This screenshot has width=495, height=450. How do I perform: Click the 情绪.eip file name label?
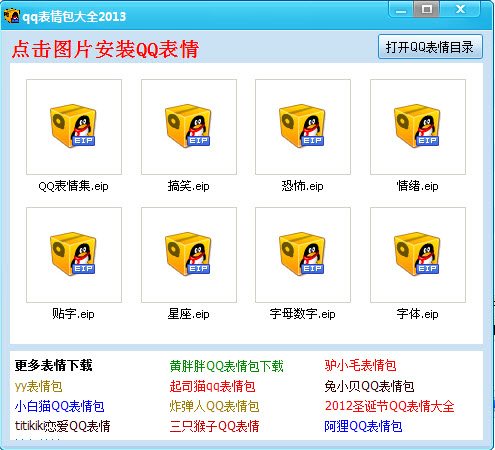pos(418,186)
